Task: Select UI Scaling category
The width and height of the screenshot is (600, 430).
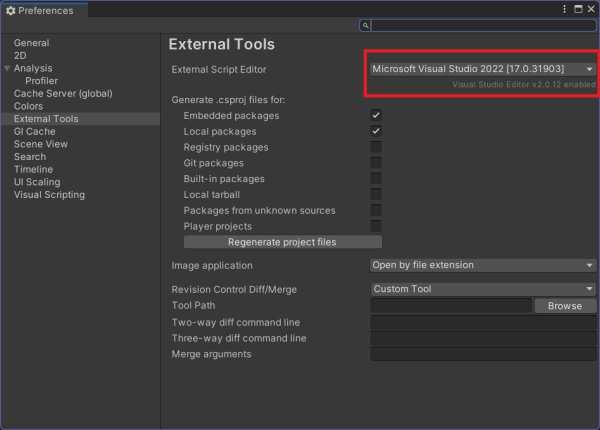Action: pos(37,182)
